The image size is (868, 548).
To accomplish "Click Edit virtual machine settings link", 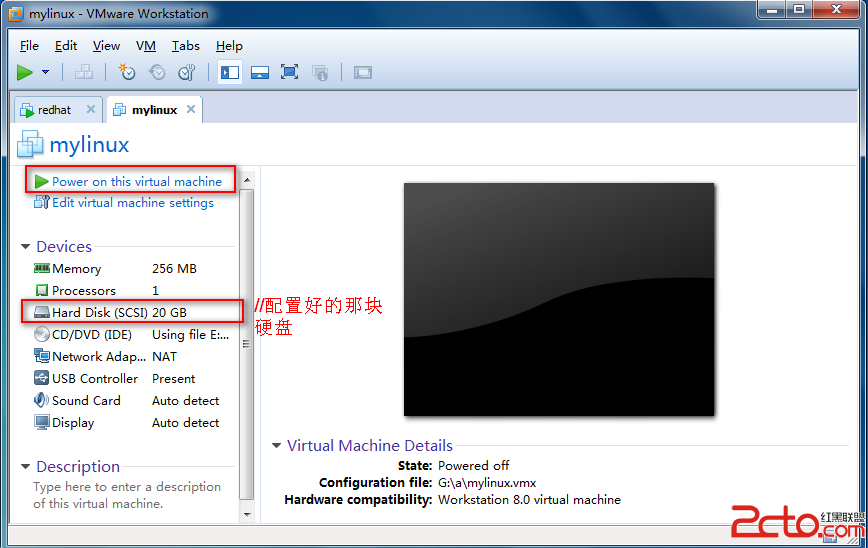I will (133, 203).
